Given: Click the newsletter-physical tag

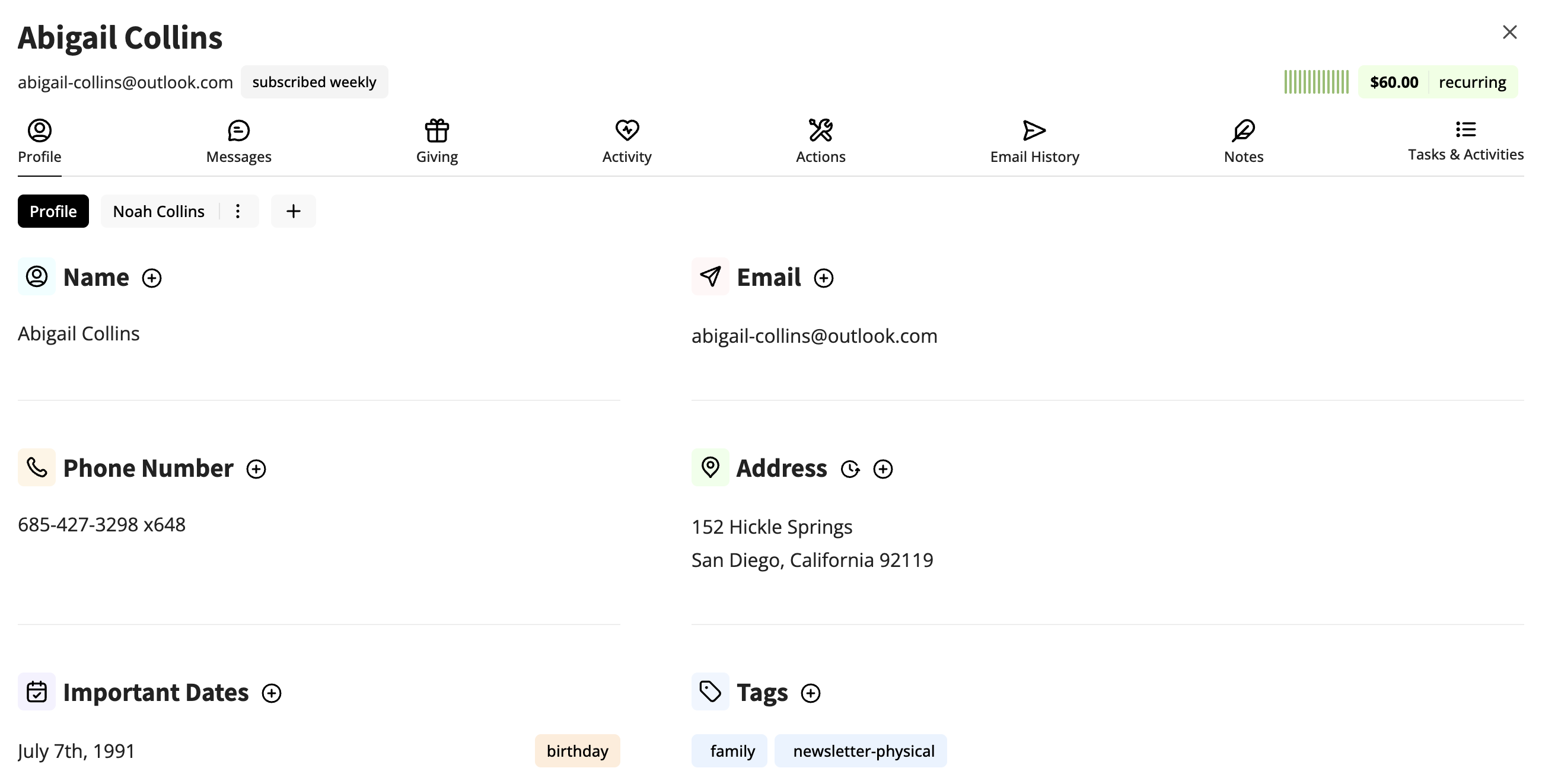Looking at the screenshot, I should [x=862, y=750].
